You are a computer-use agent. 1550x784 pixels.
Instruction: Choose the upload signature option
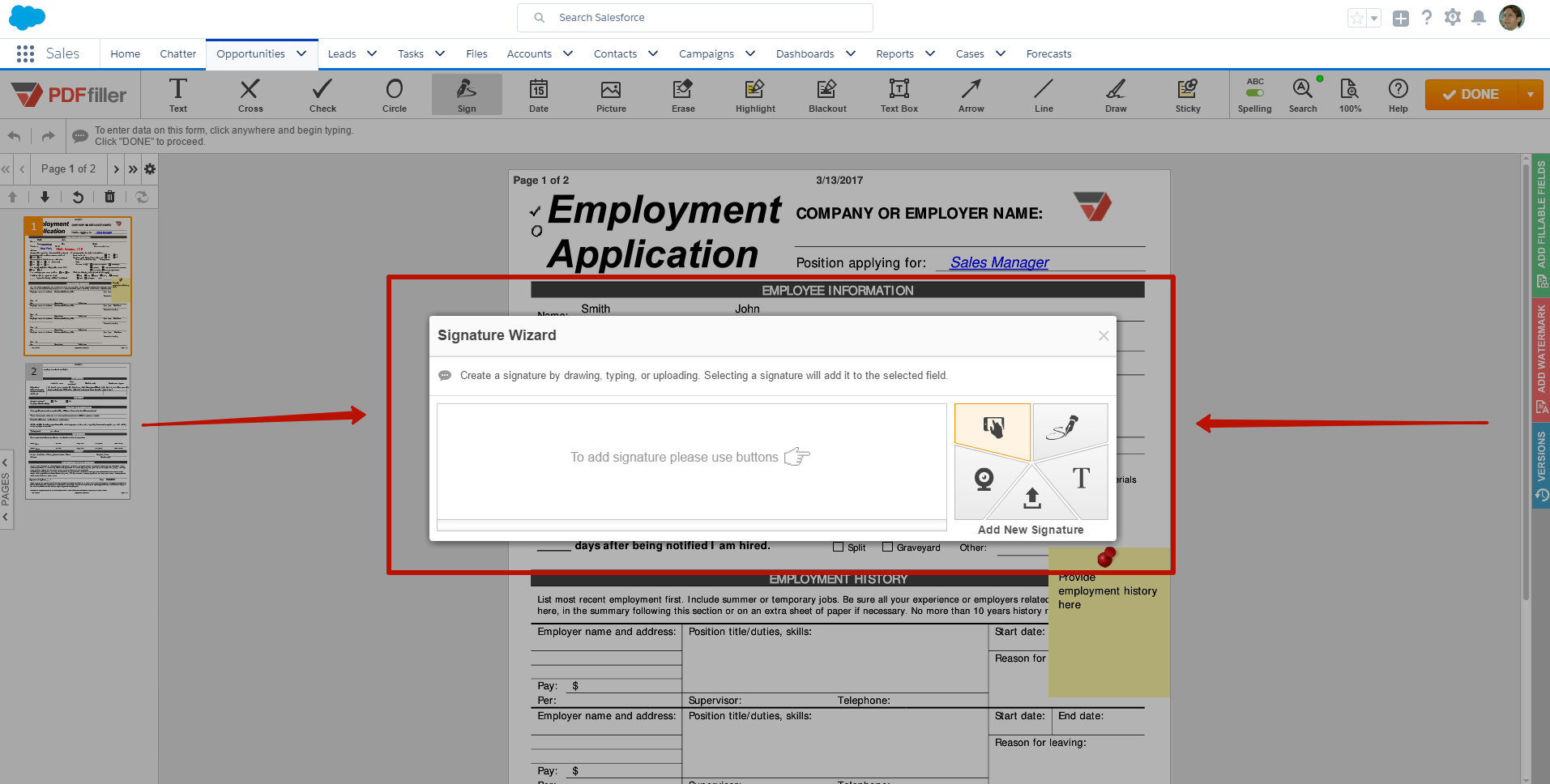(x=1031, y=497)
